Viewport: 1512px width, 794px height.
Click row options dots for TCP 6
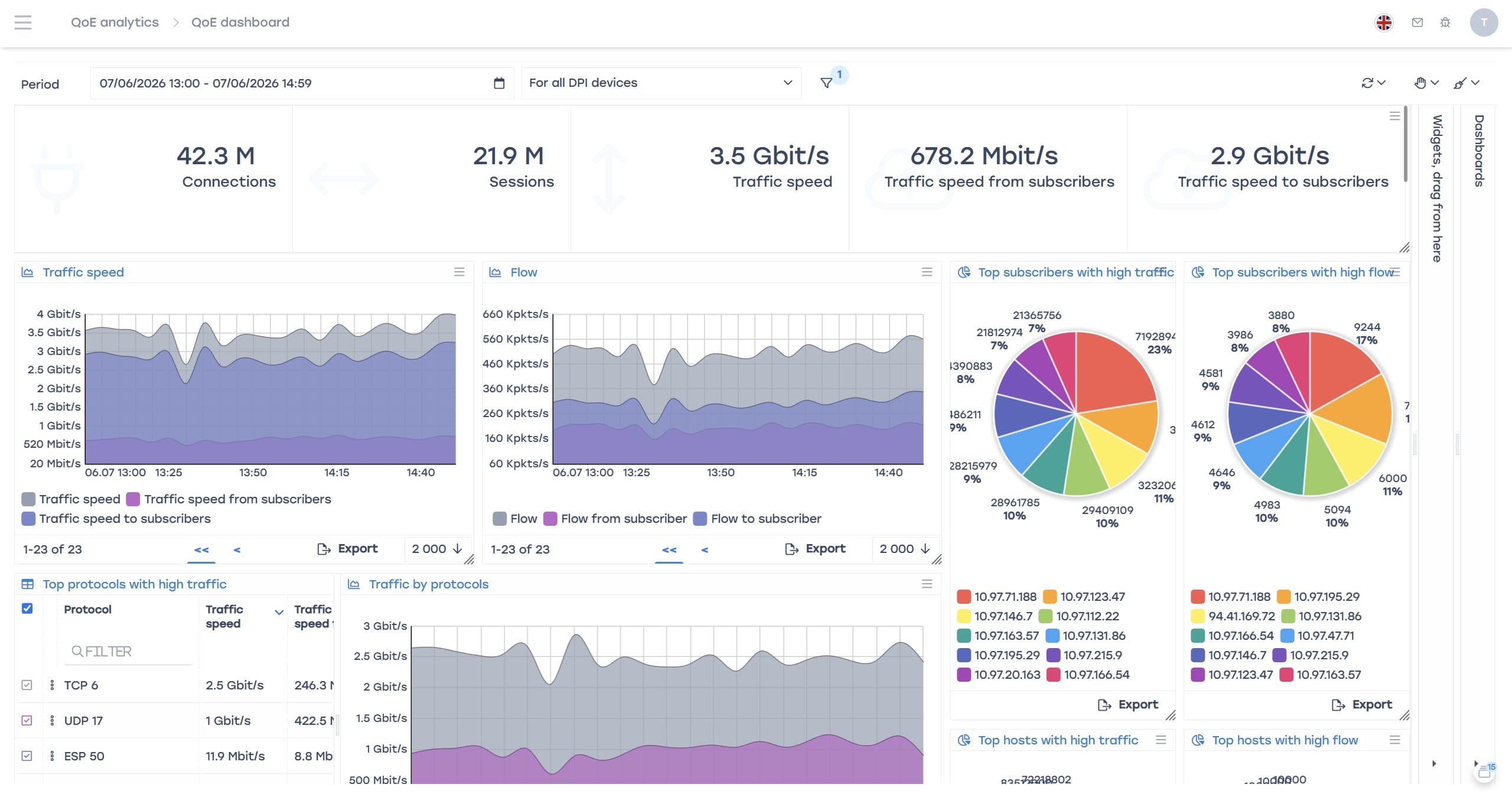pos(52,685)
